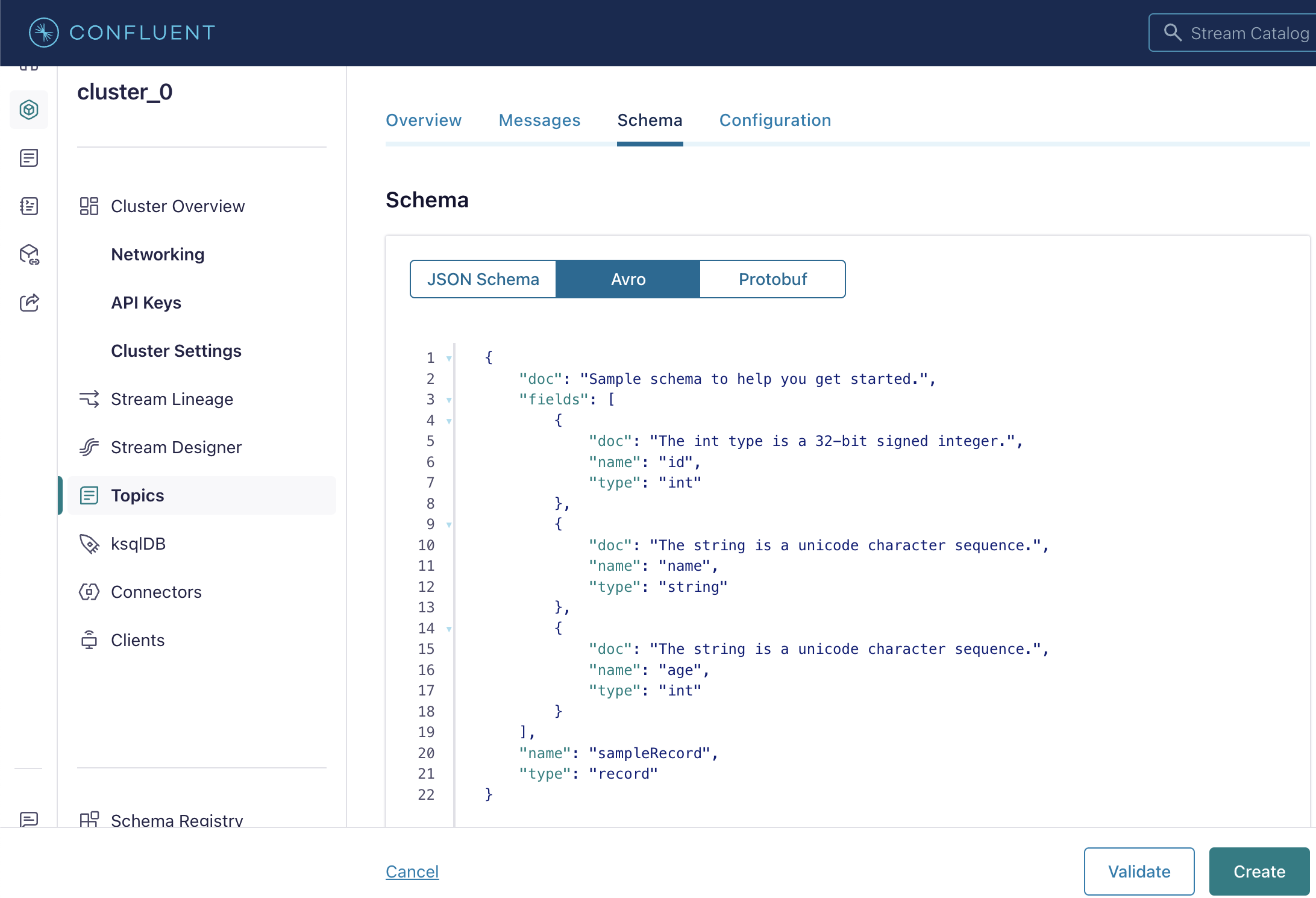This screenshot has height=898, width=1316.
Task: Open the linked cube icon in left rail
Action: coord(29,254)
